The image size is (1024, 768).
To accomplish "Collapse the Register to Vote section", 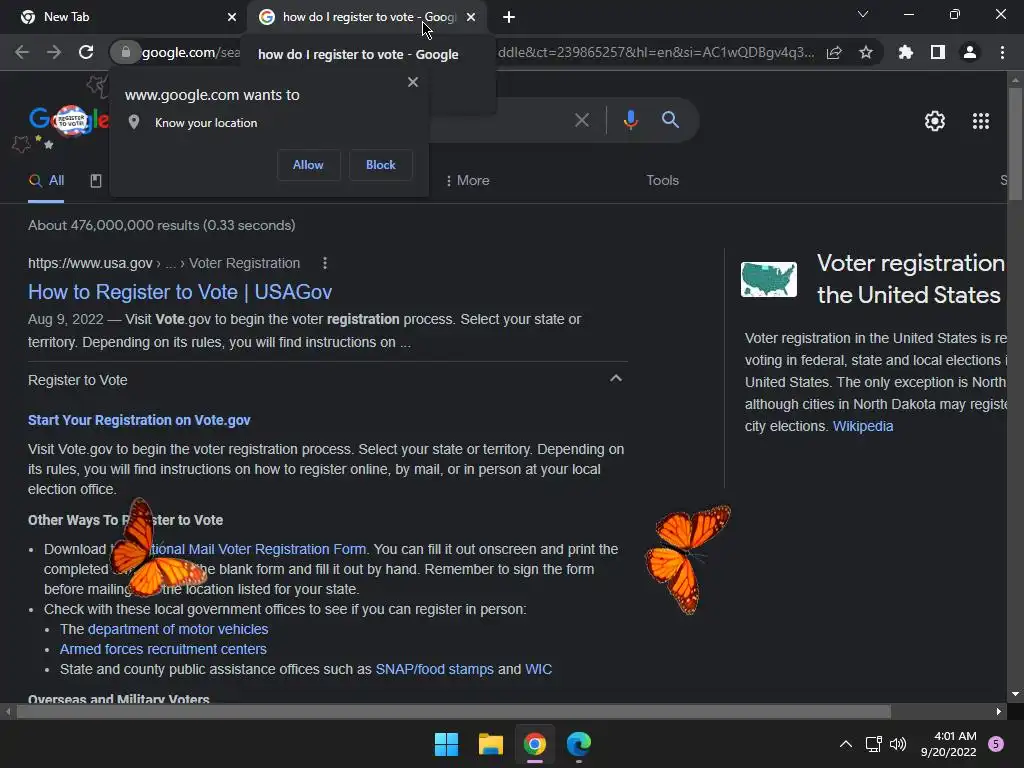I will (x=615, y=379).
